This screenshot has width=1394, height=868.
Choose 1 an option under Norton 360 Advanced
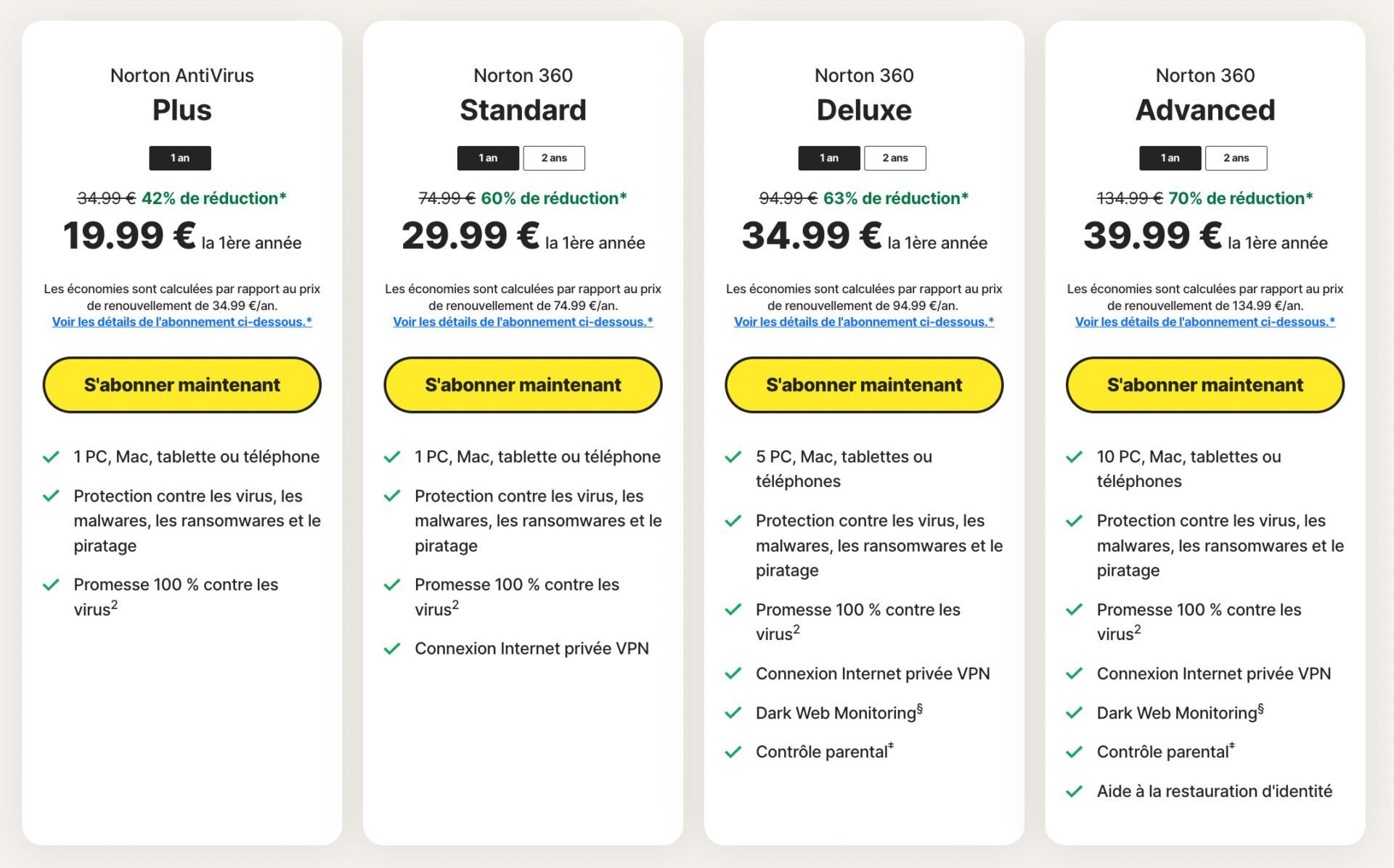[1170, 158]
